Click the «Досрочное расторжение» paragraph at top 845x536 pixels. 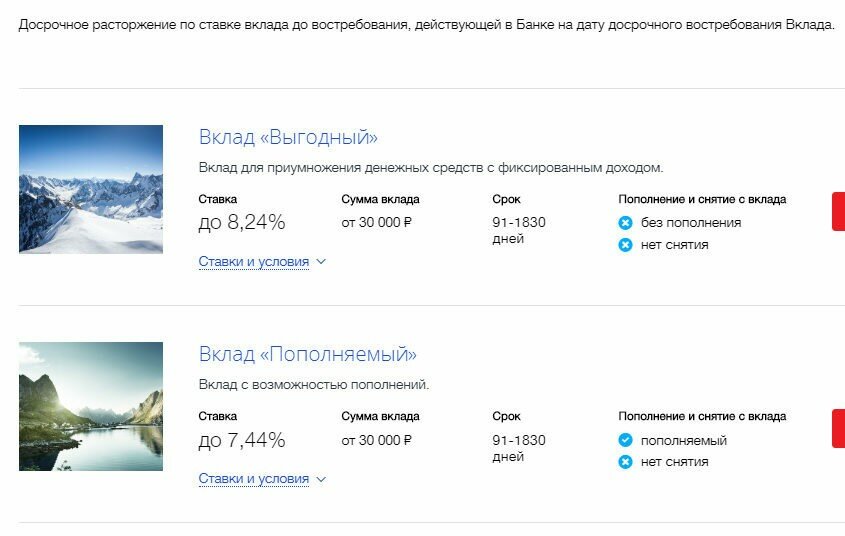426,24
